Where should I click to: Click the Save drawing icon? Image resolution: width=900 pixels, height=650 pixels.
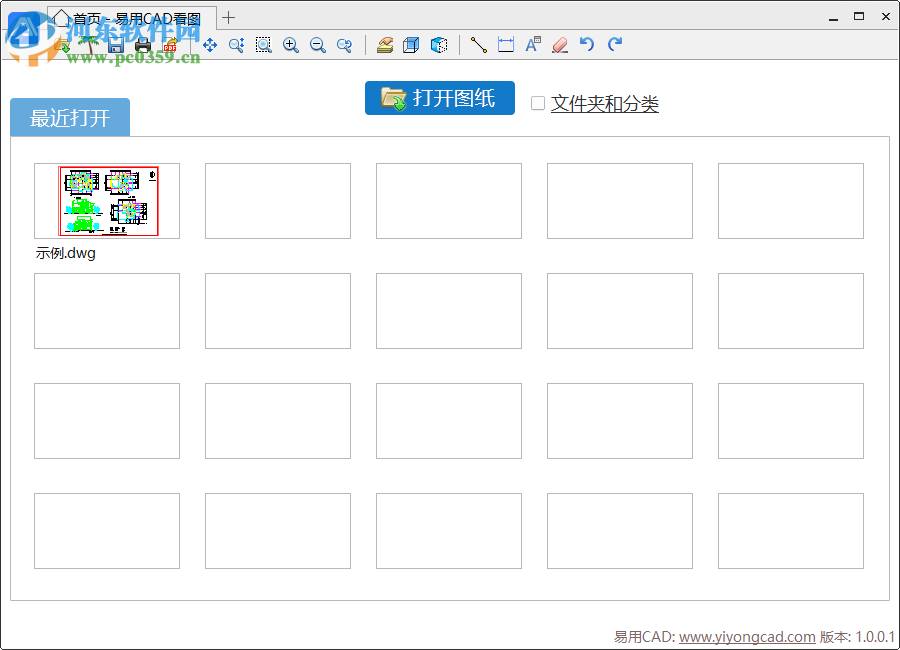point(116,45)
